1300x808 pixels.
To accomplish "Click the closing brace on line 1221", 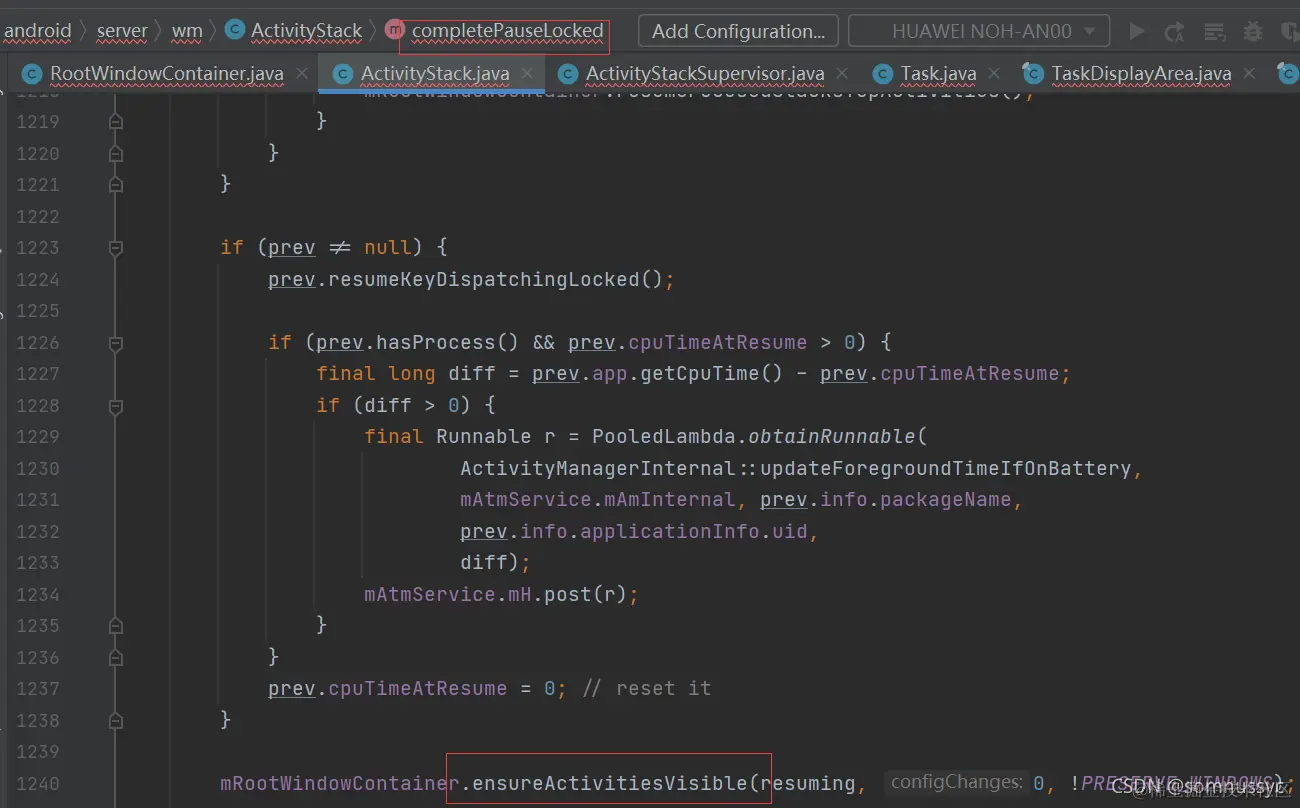I will [x=226, y=185].
